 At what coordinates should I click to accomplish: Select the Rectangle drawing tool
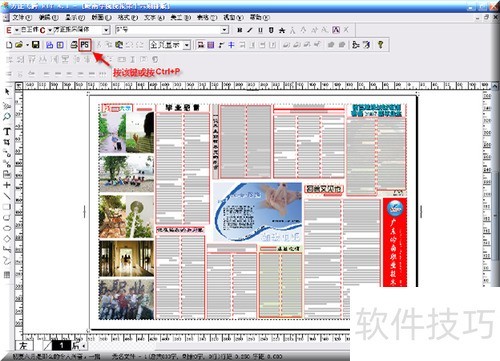pyautogui.click(x=7, y=207)
